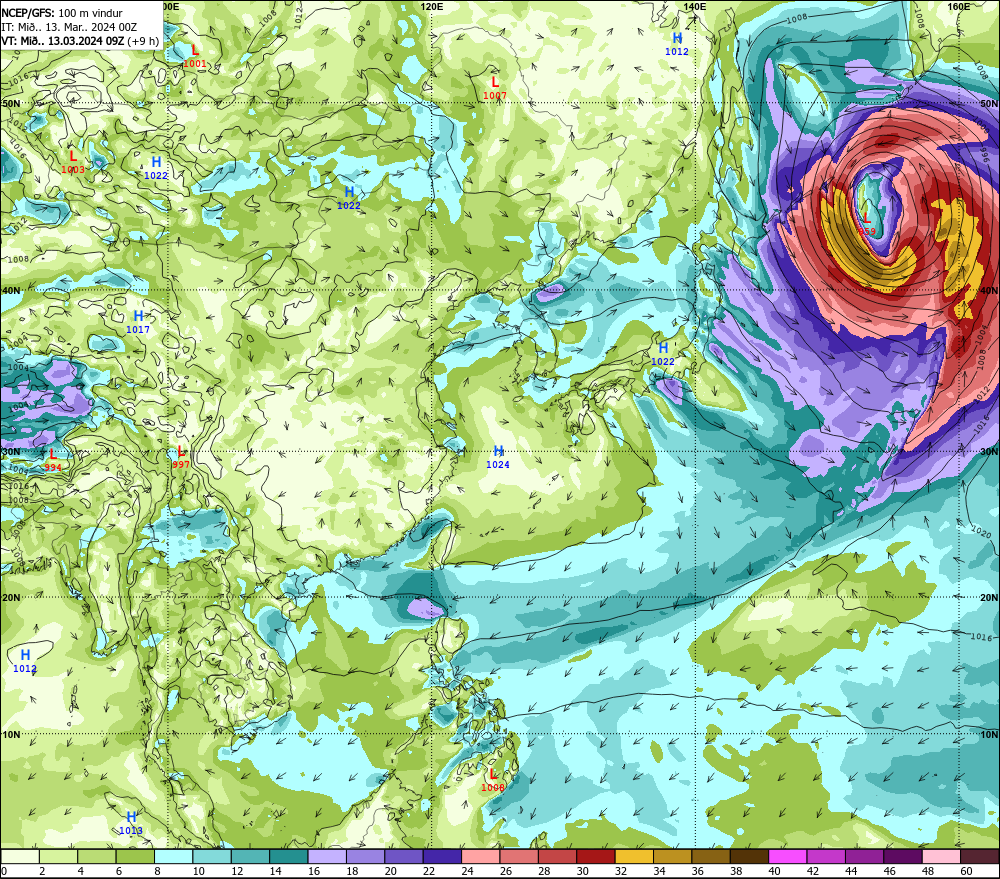The image size is (1000, 879).
Task: Click the pale yellow 0–2 legend swatch
Action: click(20, 857)
